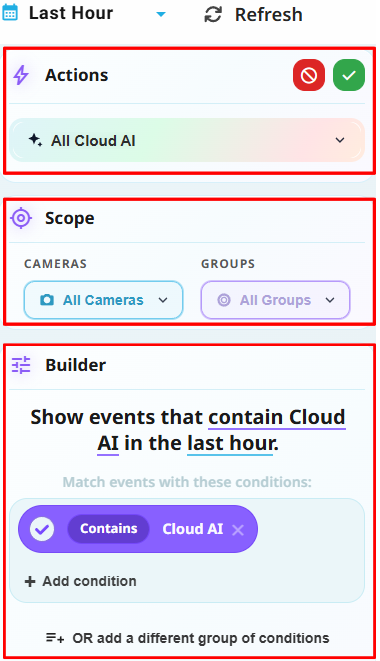
Task: Click the Scope target icon
Action: tap(21, 218)
